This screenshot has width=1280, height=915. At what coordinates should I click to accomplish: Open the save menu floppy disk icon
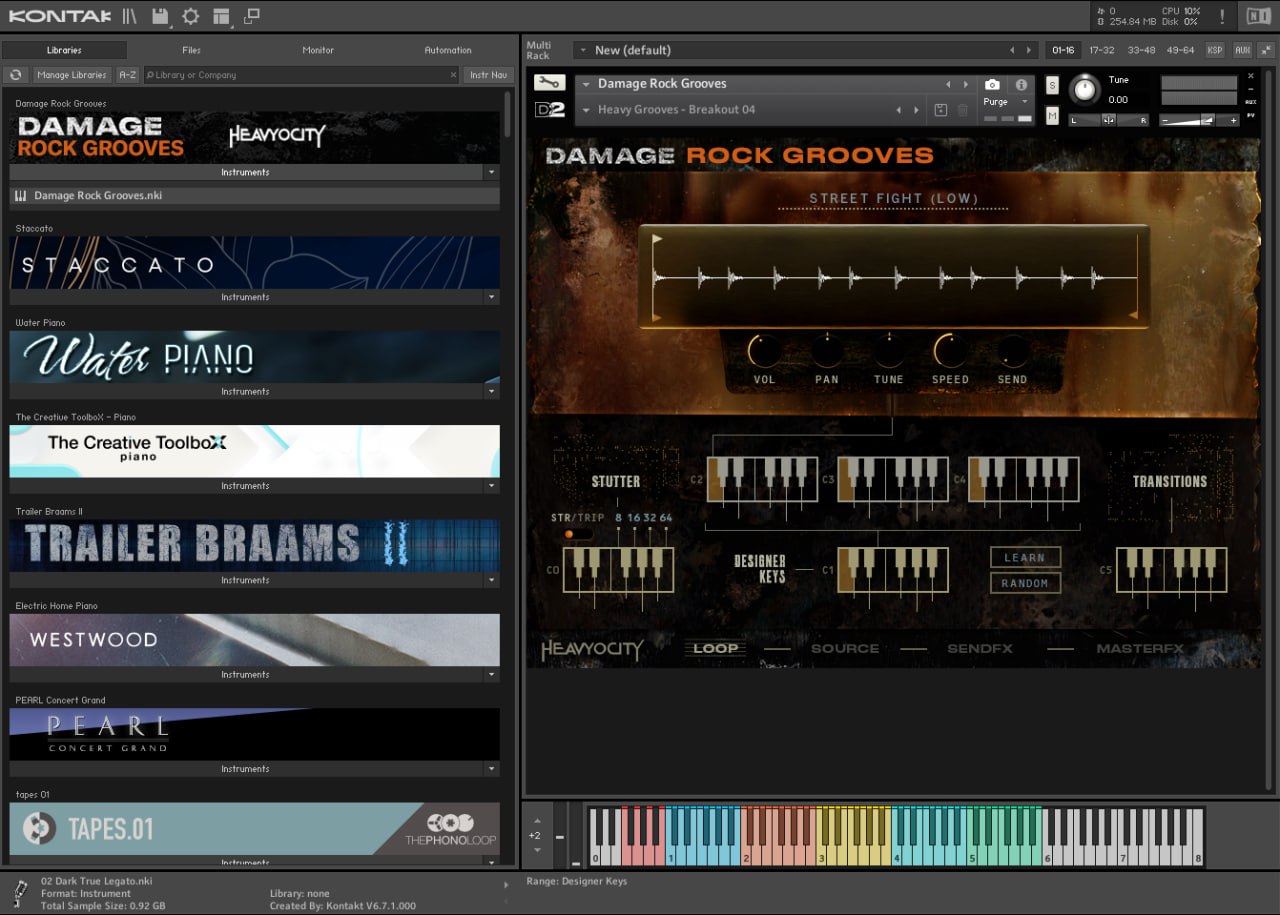tap(160, 16)
